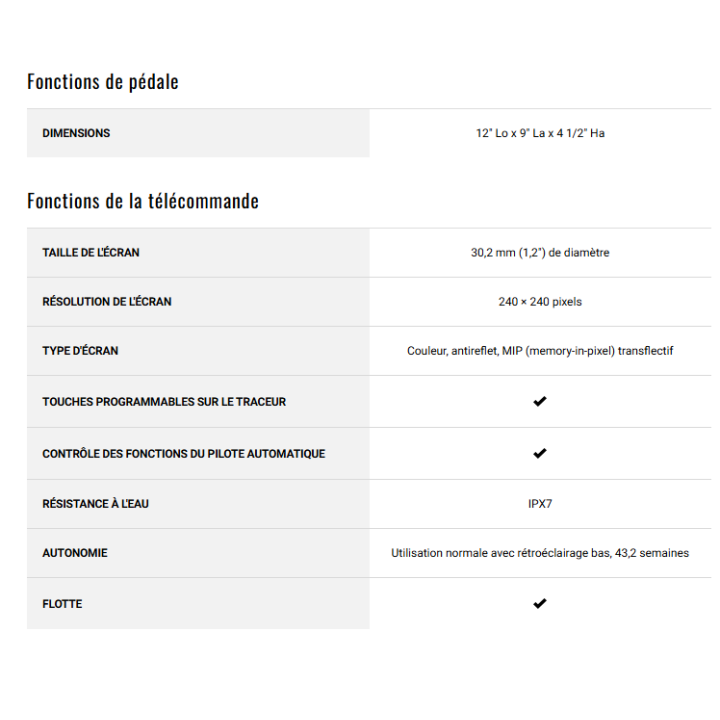The width and height of the screenshot is (720, 720).
Task: Select the Flotte row label
Action: (x=62, y=603)
